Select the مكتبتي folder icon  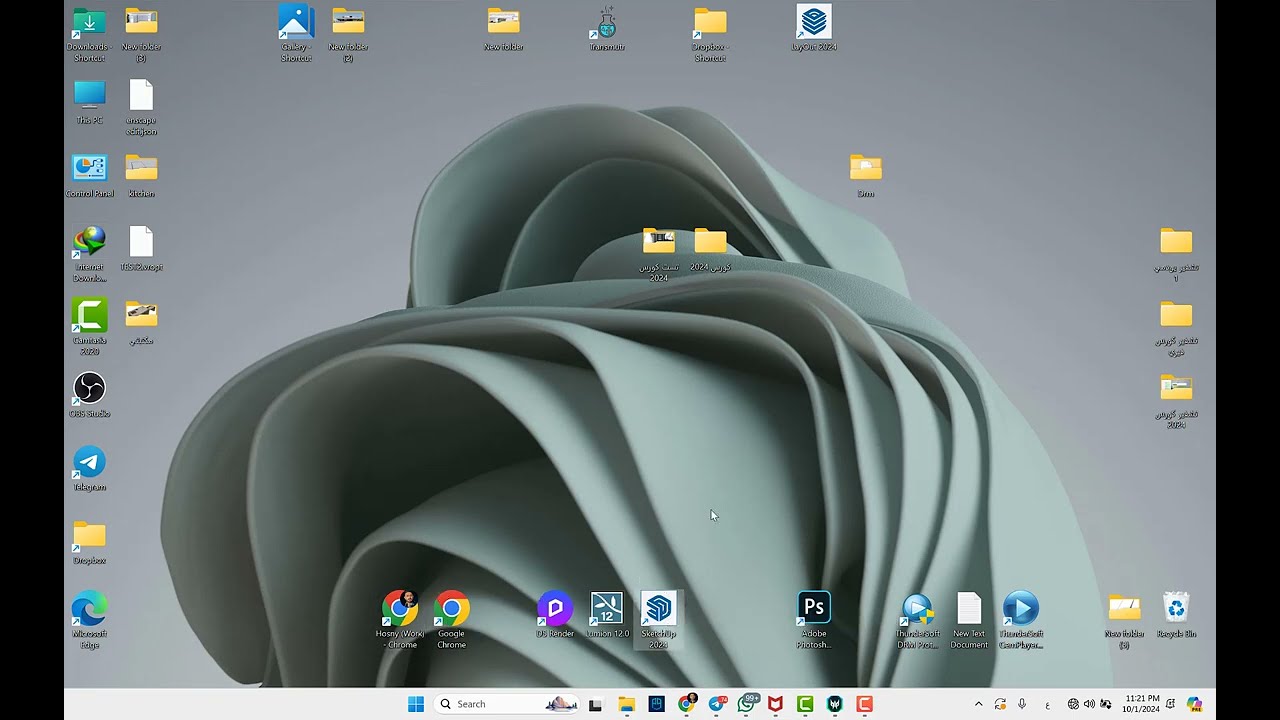(141, 322)
